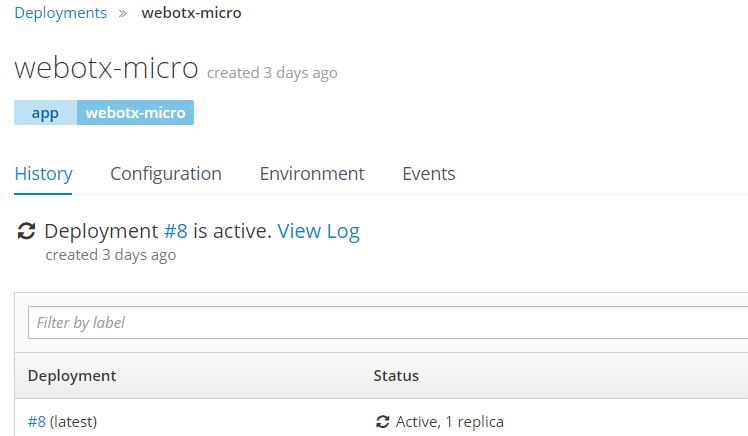Click the breadcrumb separator arrow icon
748x436 pixels.
(x=123, y=14)
